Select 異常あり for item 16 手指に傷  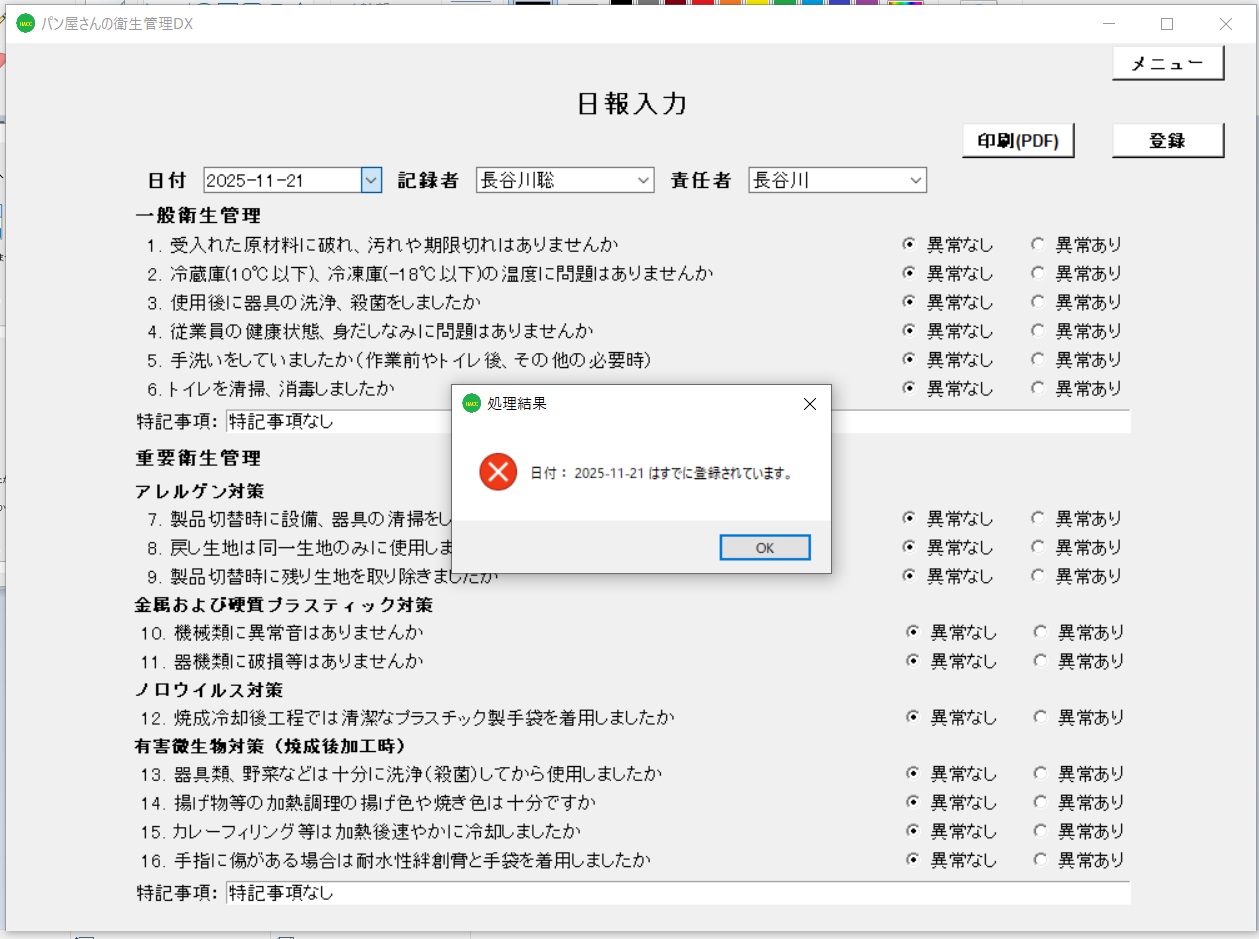(x=1040, y=860)
